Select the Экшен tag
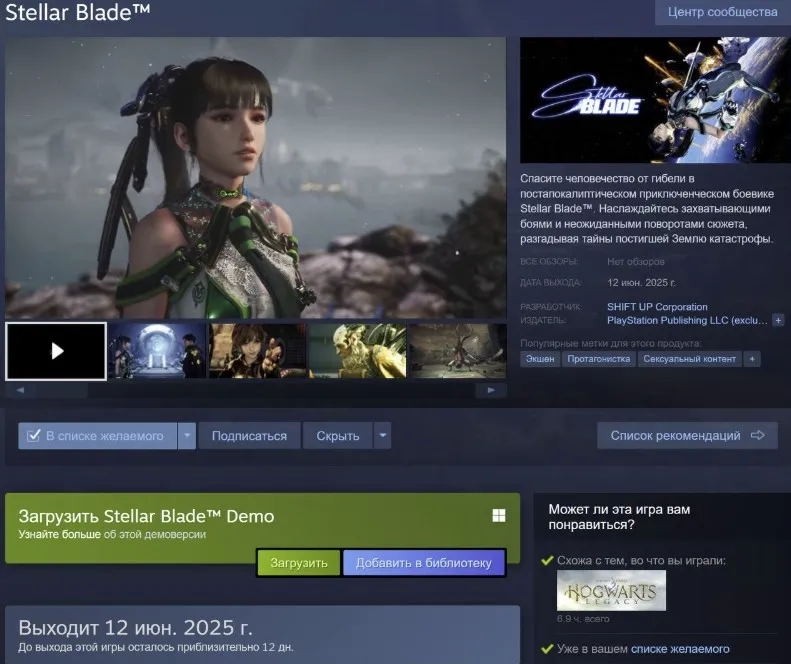 pyautogui.click(x=540, y=359)
